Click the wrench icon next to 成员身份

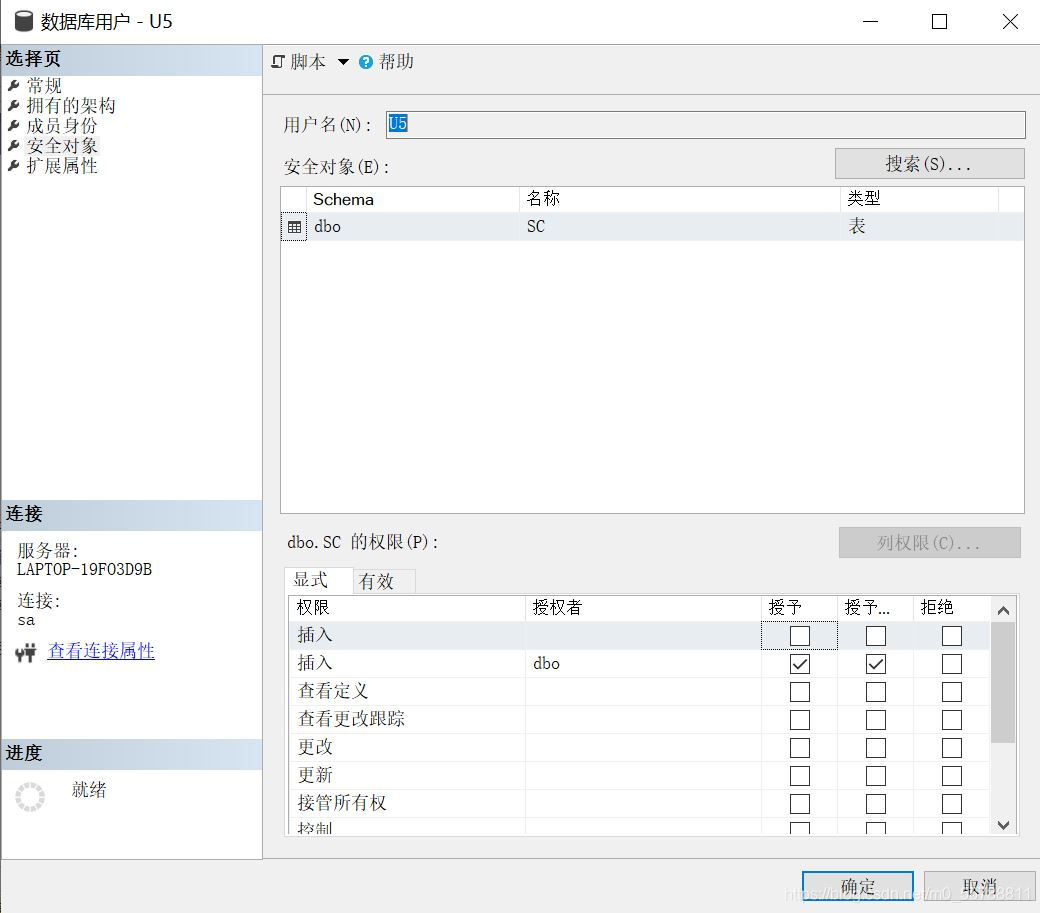13,125
